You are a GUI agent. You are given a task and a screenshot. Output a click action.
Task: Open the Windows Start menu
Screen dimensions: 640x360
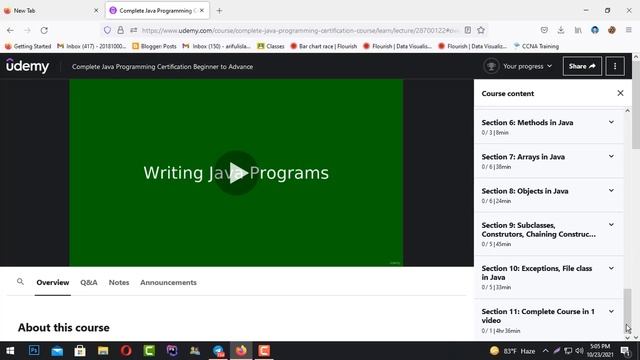click(x=10, y=351)
